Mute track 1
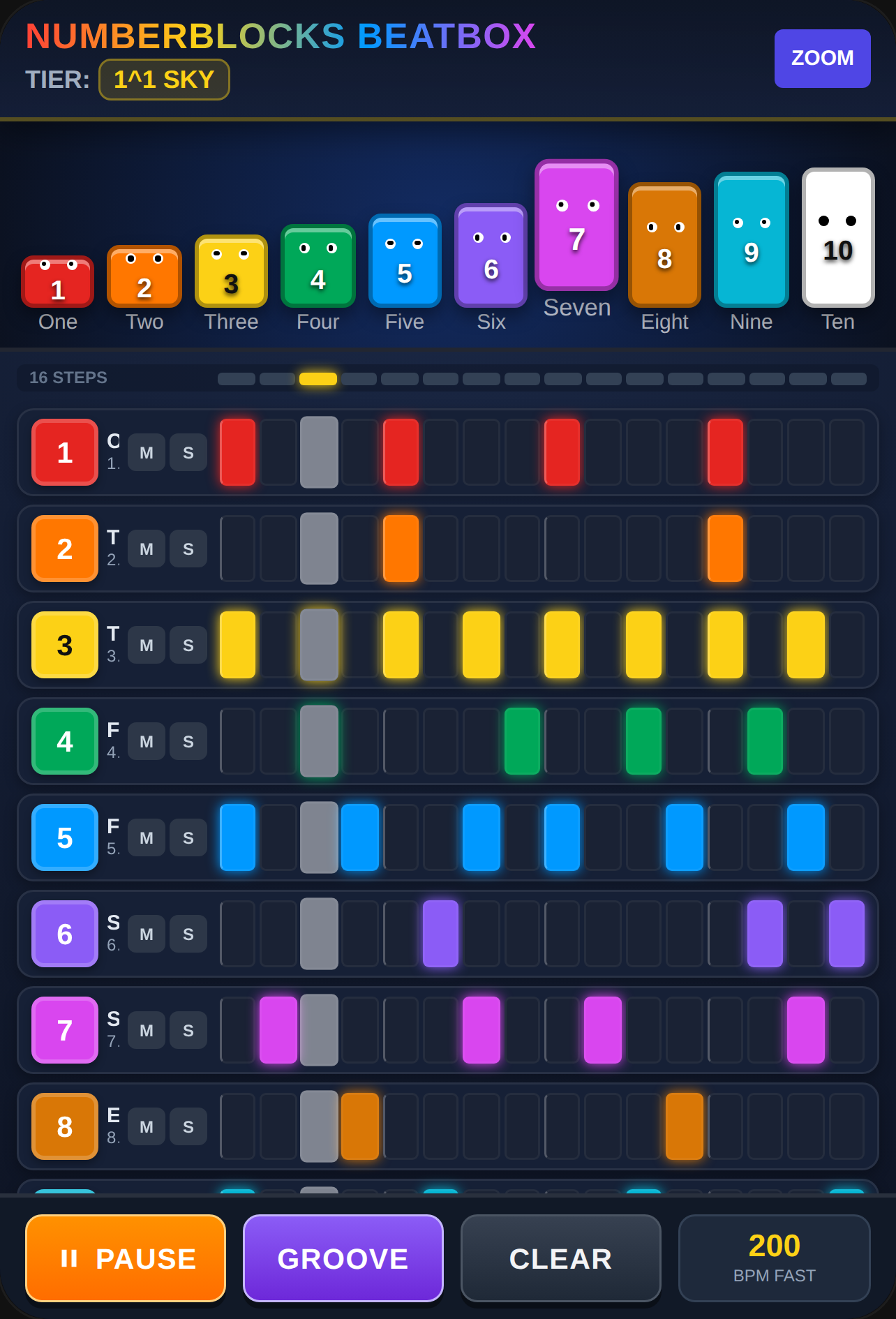Image resolution: width=896 pixels, height=1319 pixels. tap(147, 452)
